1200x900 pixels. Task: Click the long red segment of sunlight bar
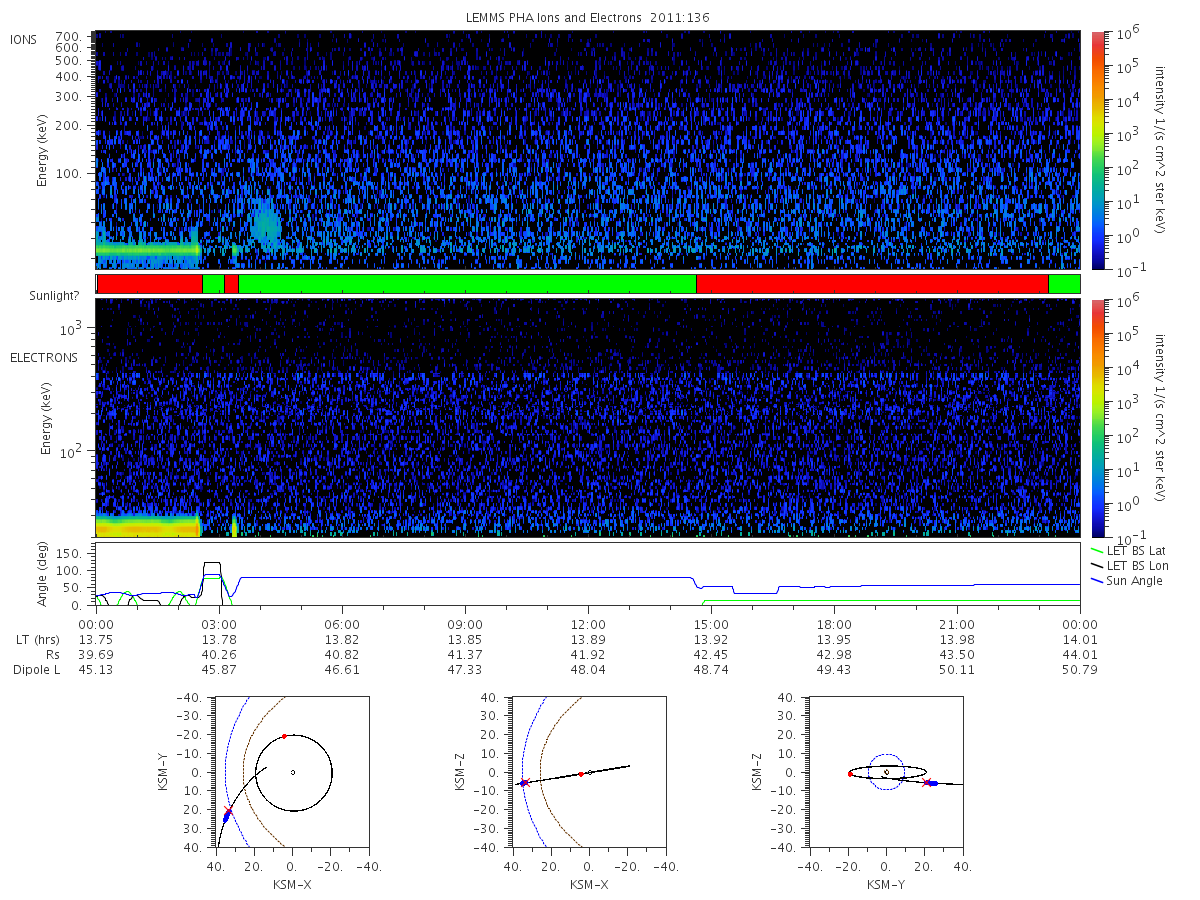tap(872, 284)
